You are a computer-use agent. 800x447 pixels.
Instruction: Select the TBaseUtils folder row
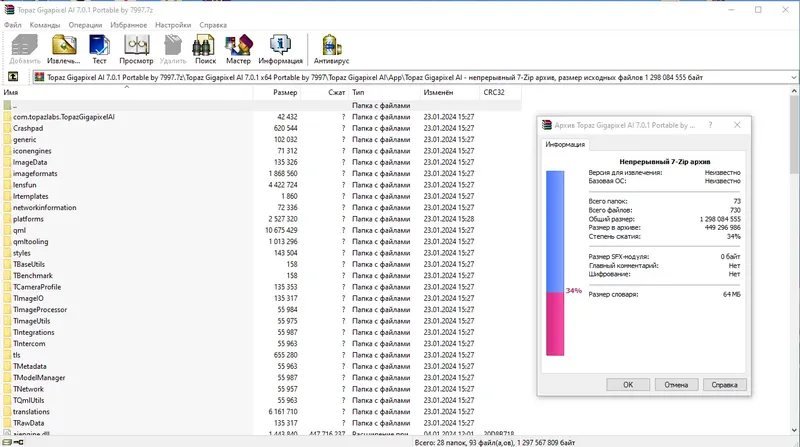pyautogui.click(x=261, y=264)
